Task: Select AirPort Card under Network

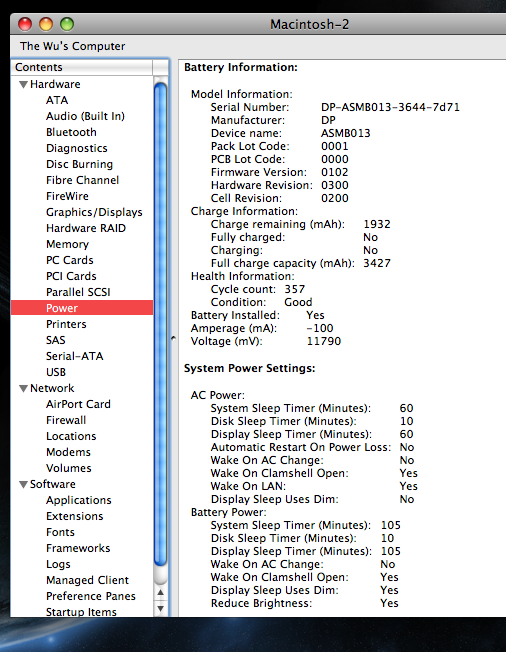Action: click(x=78, y=404)
